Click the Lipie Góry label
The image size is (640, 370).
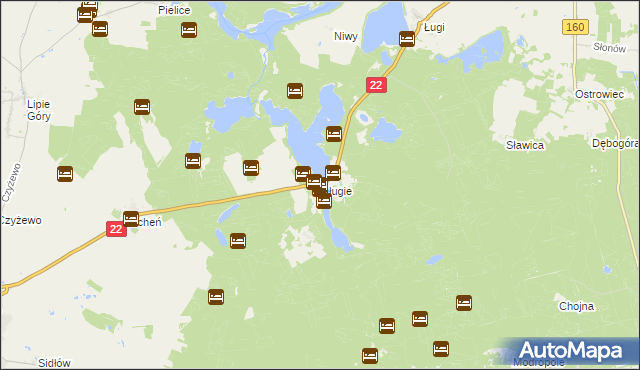[x=39, y=110]
